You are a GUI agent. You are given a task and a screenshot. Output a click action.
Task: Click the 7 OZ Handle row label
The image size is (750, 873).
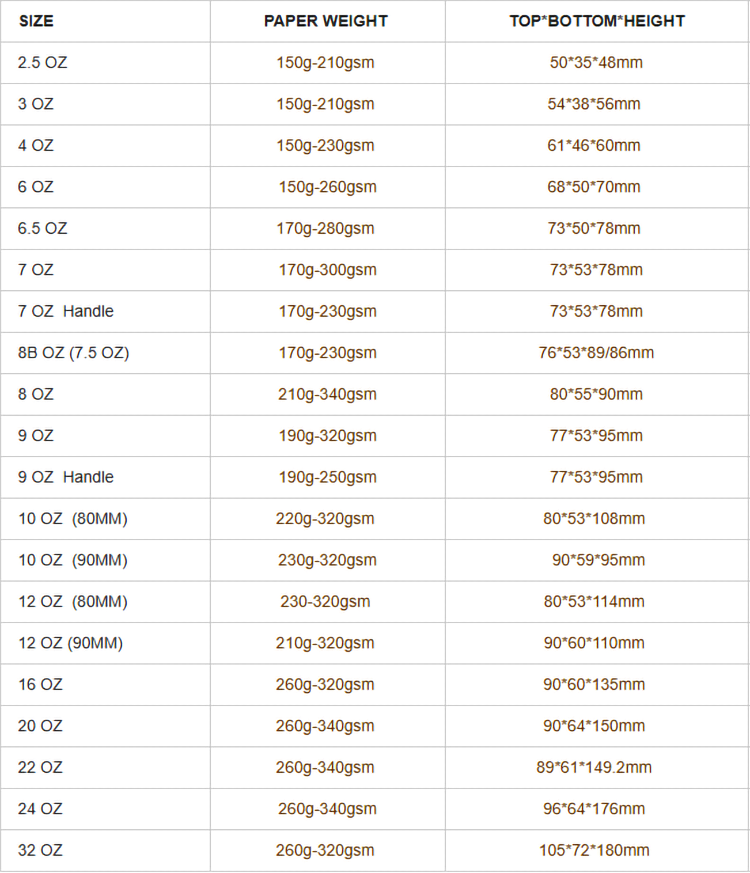tap(66, 311)
